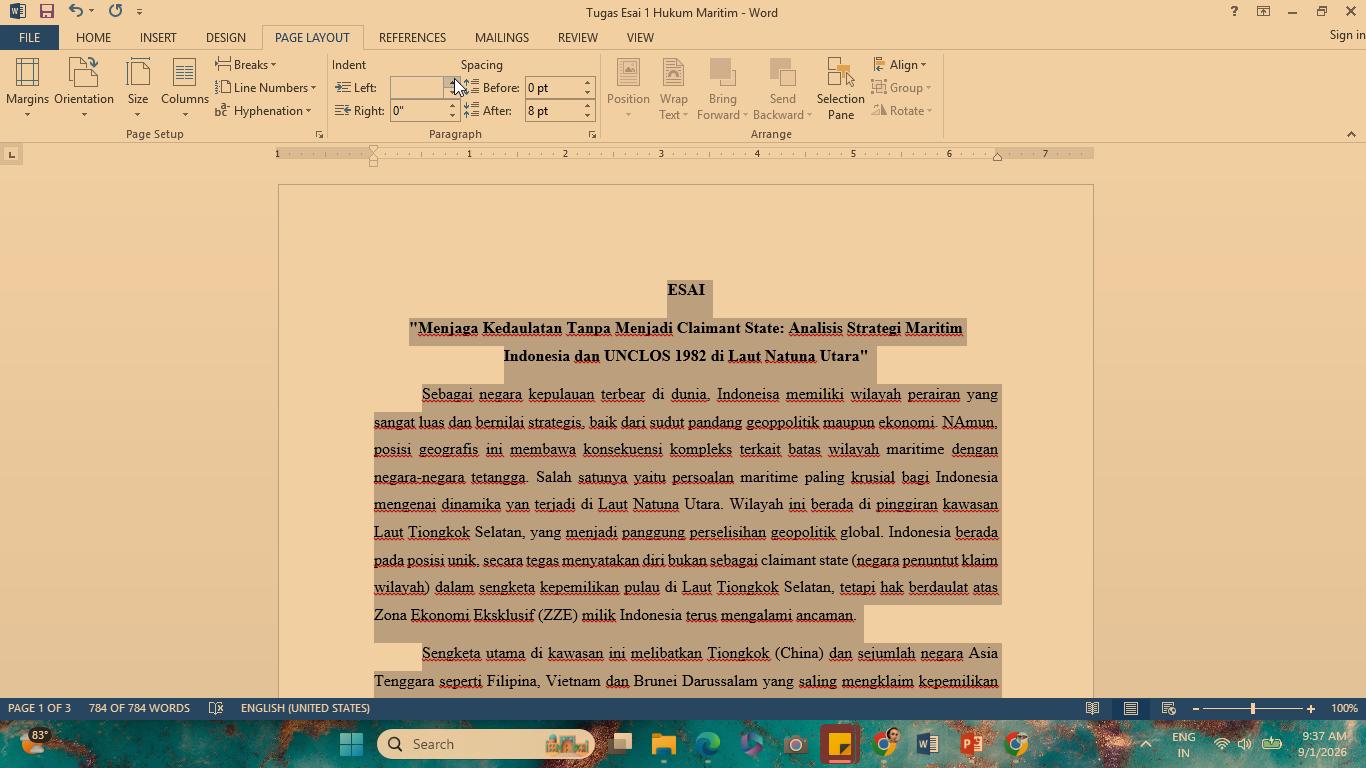Open the proofing errors status icon
The height and width of the screenshot is (768, 1366).
[215, 708]
